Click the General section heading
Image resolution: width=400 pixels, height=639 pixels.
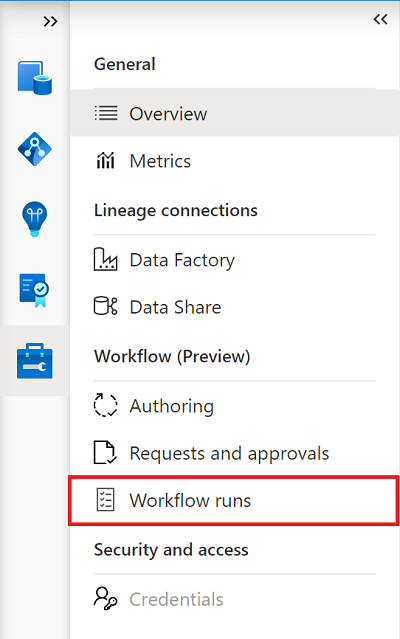point(125,64)
